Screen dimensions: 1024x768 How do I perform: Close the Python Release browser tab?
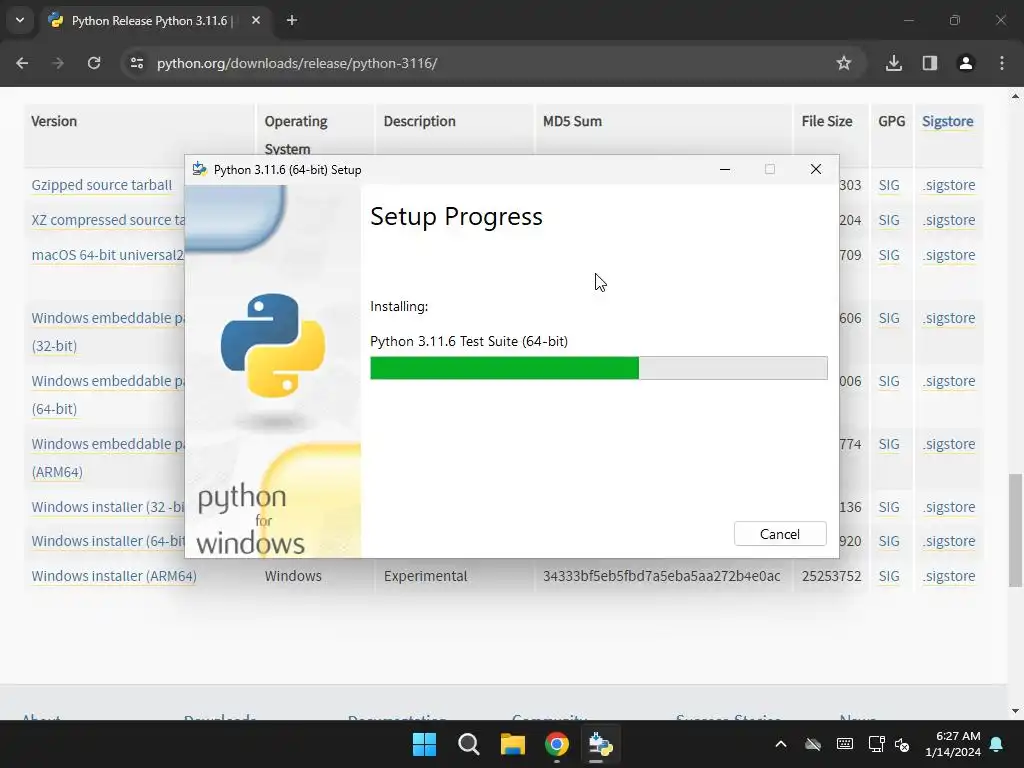coord(255,20)
